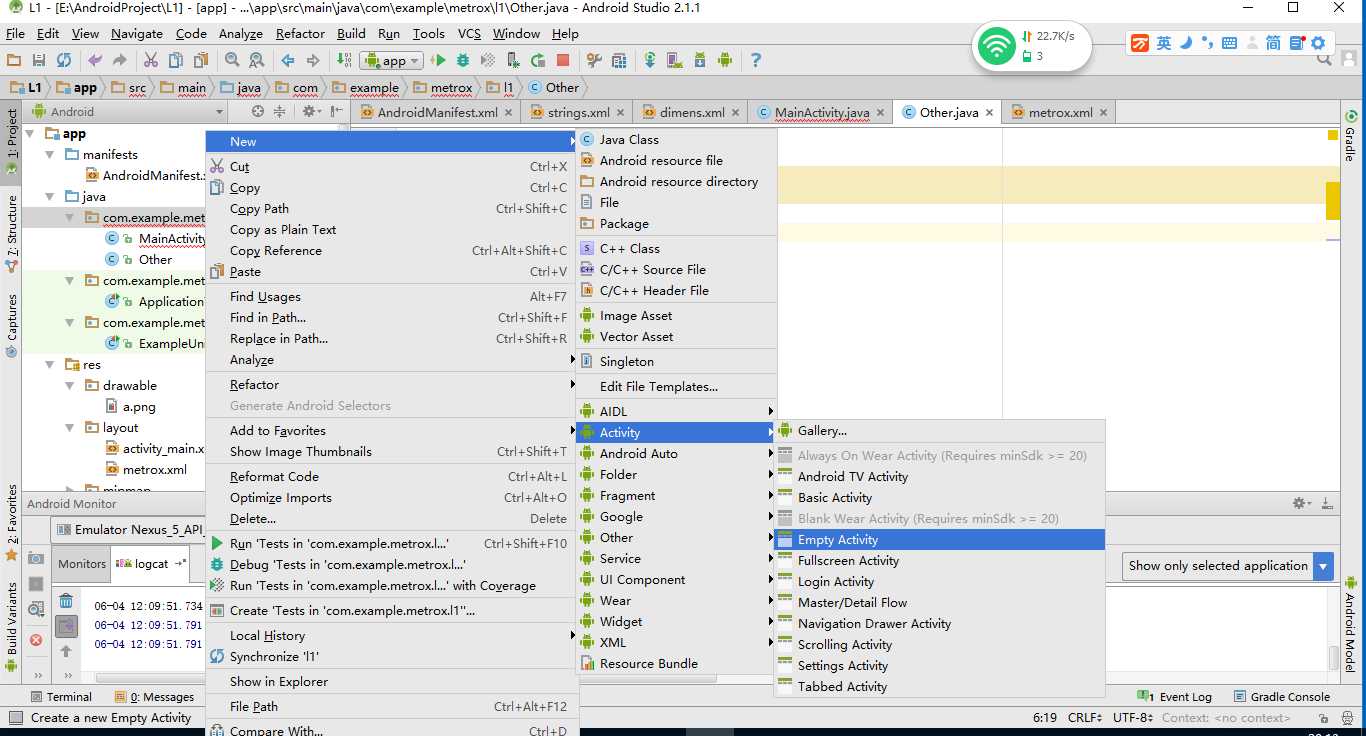Clear logcat with the trash icon
Image resolution: width=1366 pixels, height=736 pixels.
point(66,601)
